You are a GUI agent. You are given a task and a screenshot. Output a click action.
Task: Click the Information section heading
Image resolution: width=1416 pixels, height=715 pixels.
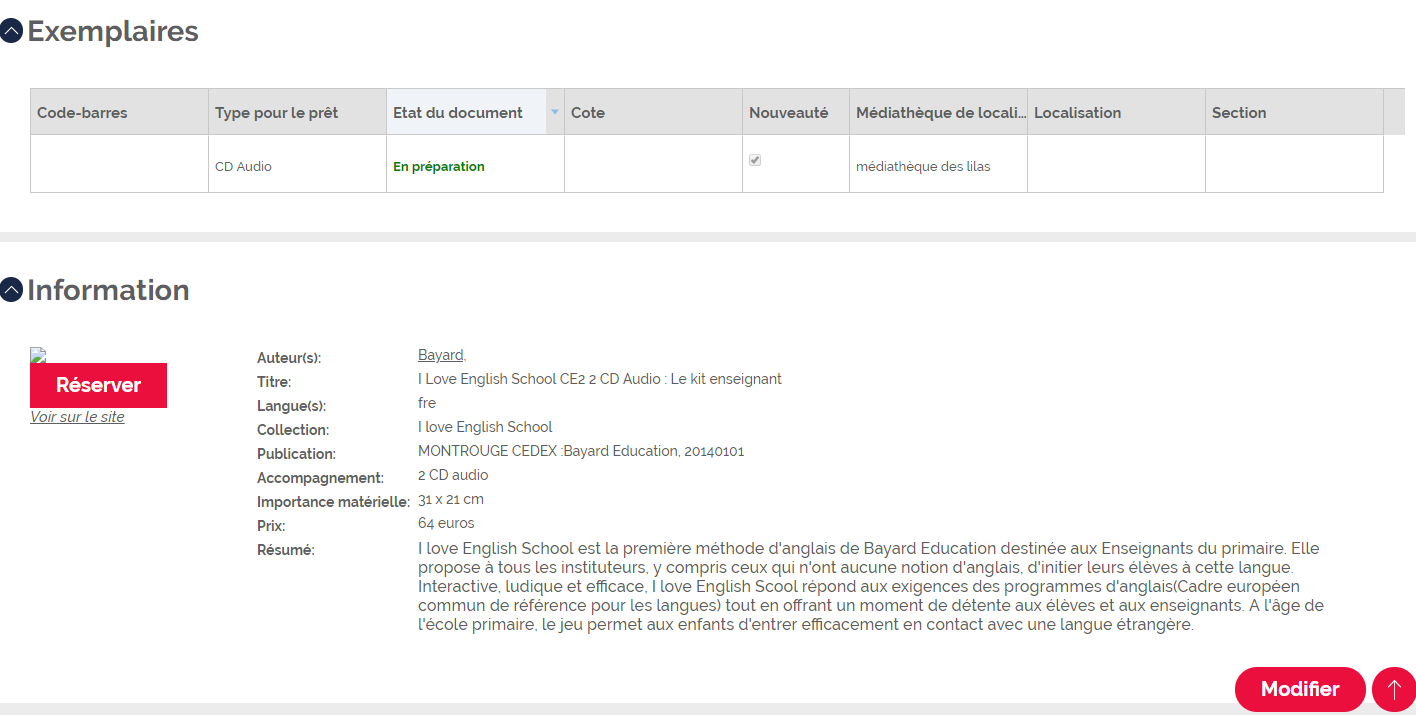(x=108, y=290)
